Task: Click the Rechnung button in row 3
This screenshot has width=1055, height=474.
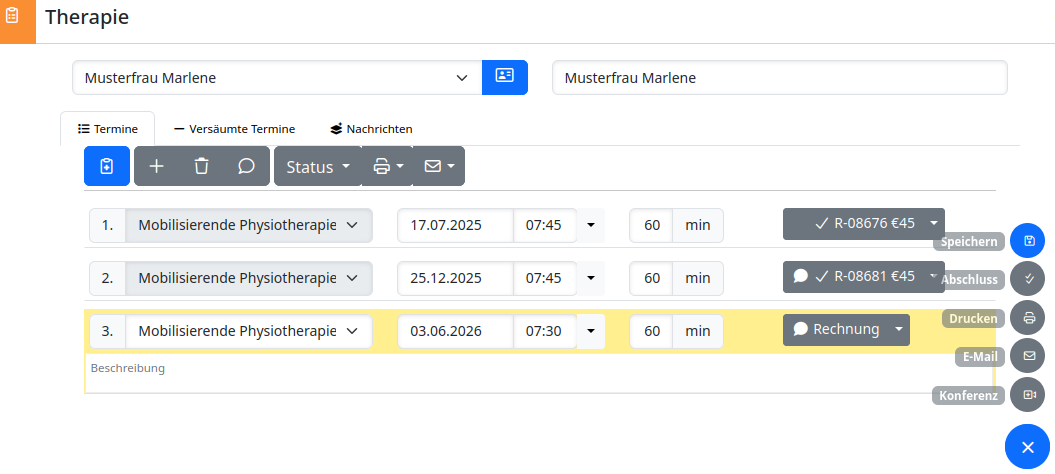Action: 836,329
